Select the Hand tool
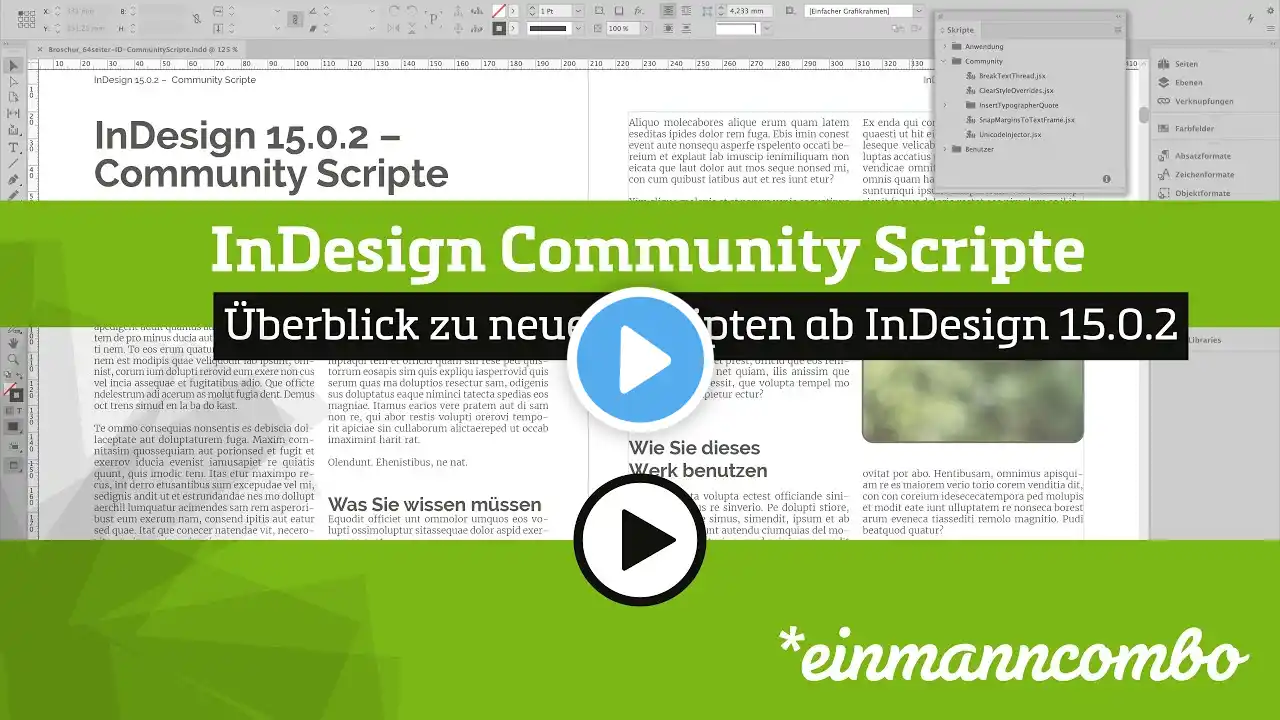Screen dimensions: 1280x720 click(14, 343)
